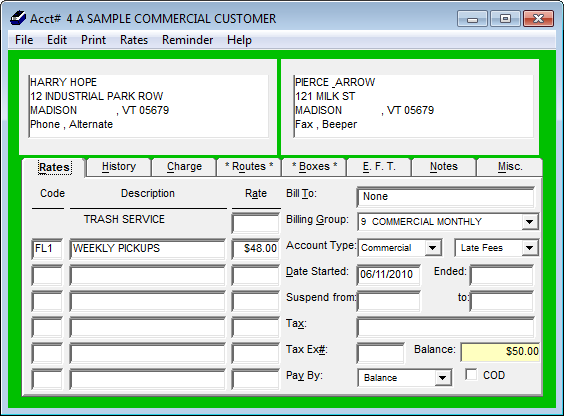Switch to the History tab
Viewport: 564px width, 416px height.
coord(119,167)
